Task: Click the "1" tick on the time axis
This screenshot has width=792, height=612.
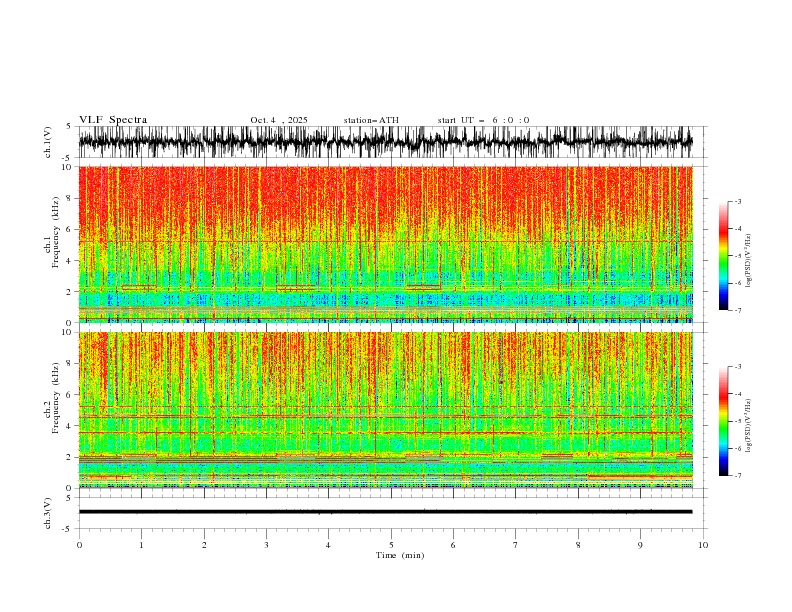Action: point(141,545)
